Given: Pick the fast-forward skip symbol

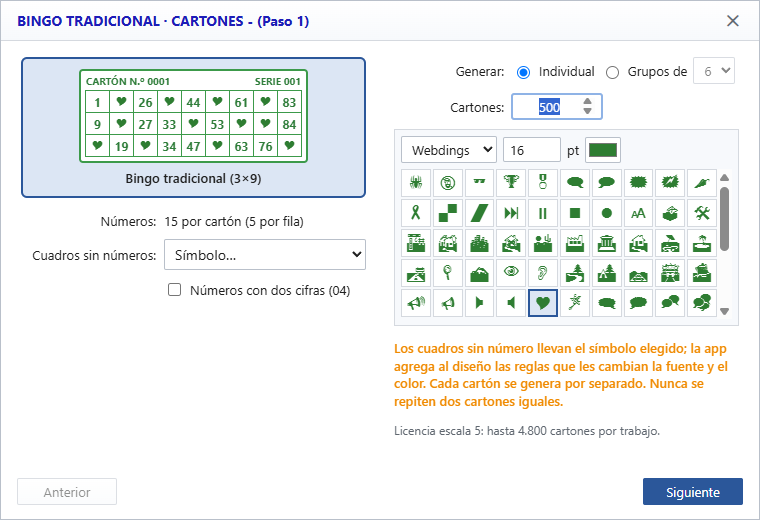Looking at the screenshot, I should [511, 213].
